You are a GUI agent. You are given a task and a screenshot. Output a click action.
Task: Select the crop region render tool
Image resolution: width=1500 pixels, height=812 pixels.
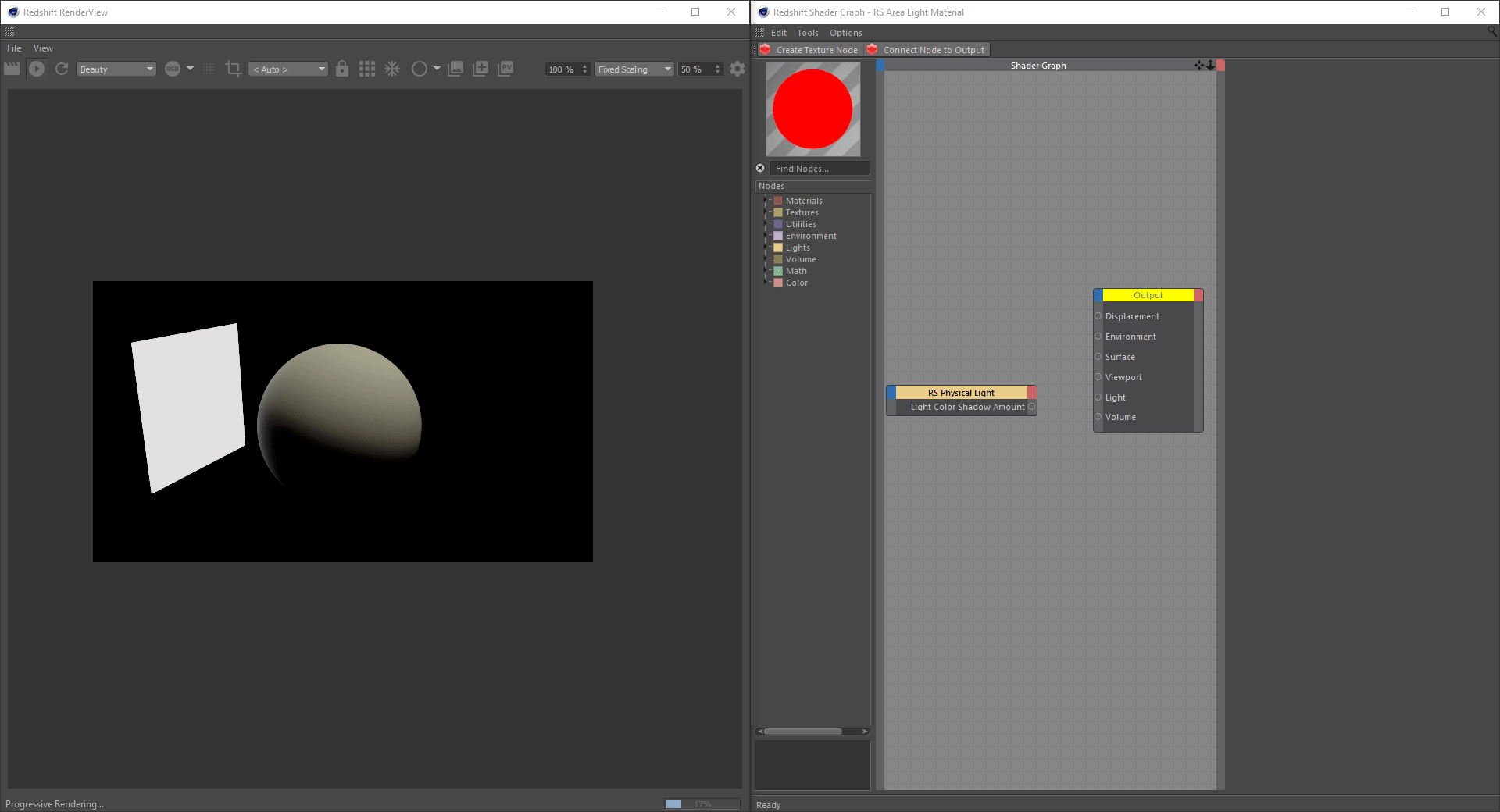pyautogui.click(x=233, y=69)
